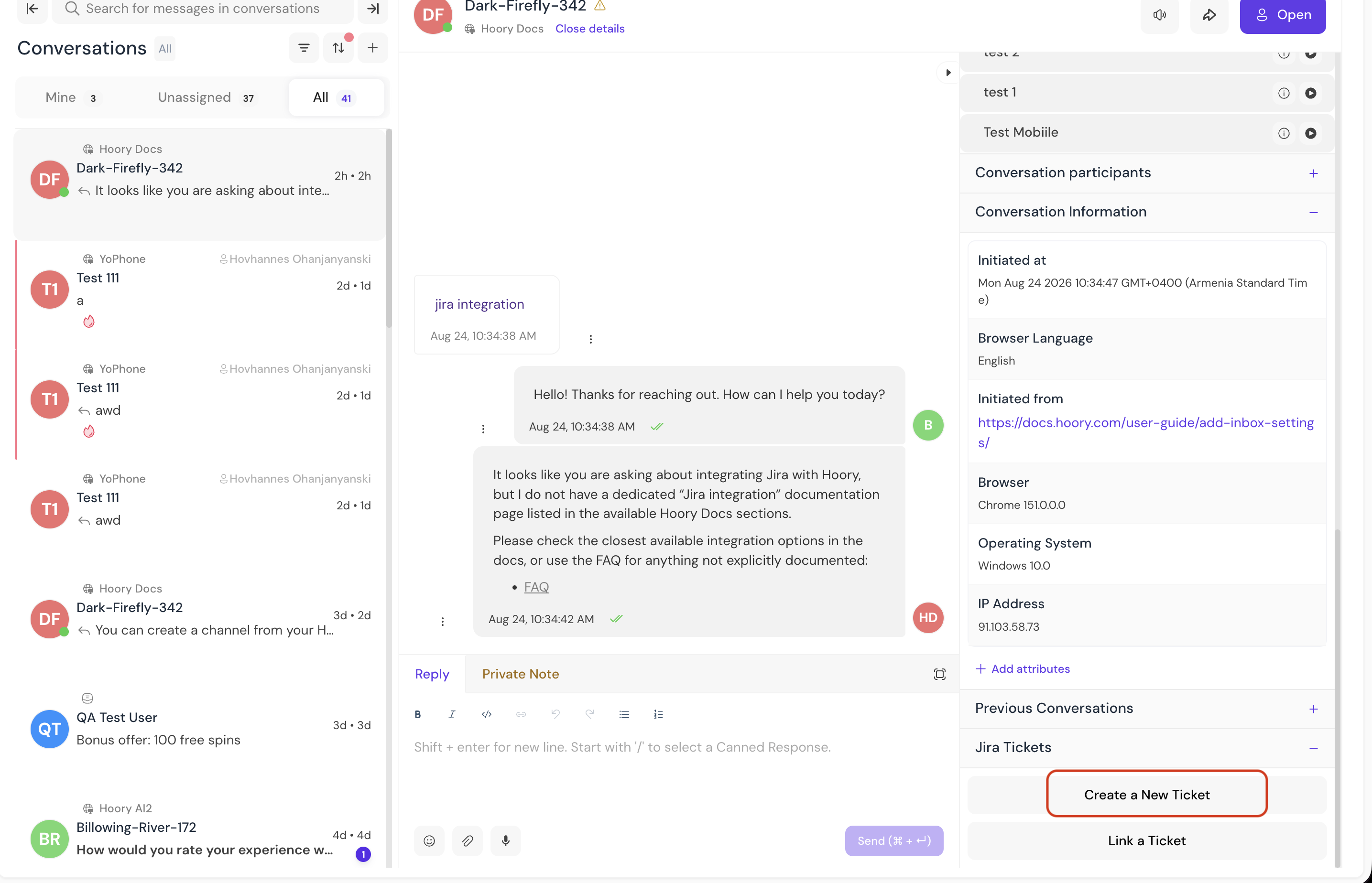
Task: Show info for test 1 macro
Action: click(x=1284, y=94)
